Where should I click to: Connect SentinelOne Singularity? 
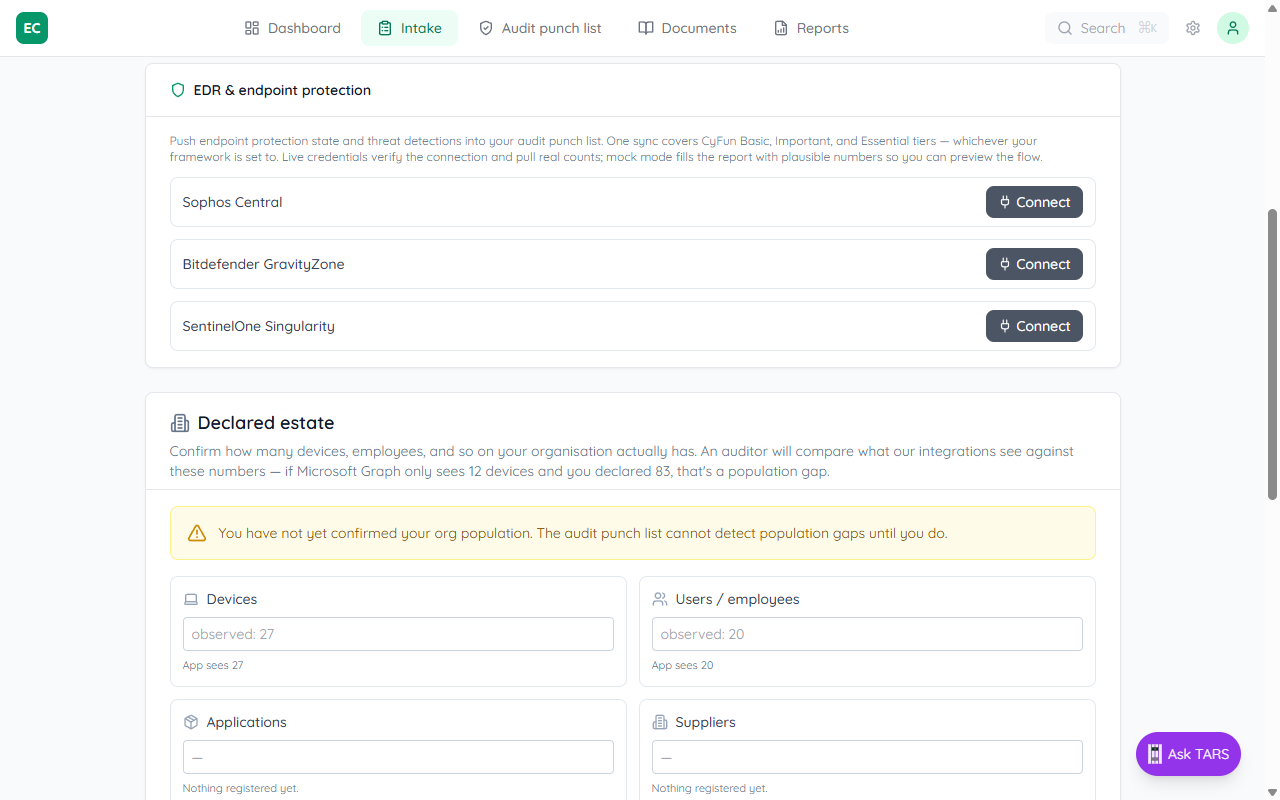1034,326
